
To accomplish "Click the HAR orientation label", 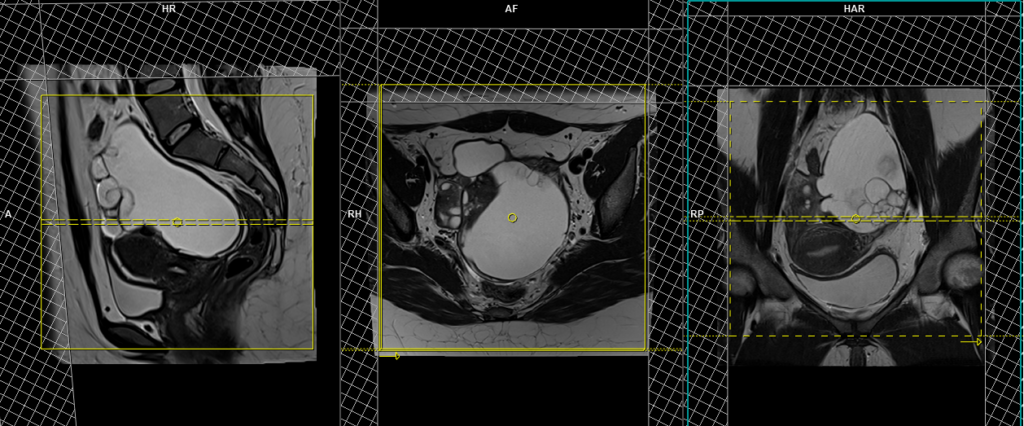I will [854, 9].
